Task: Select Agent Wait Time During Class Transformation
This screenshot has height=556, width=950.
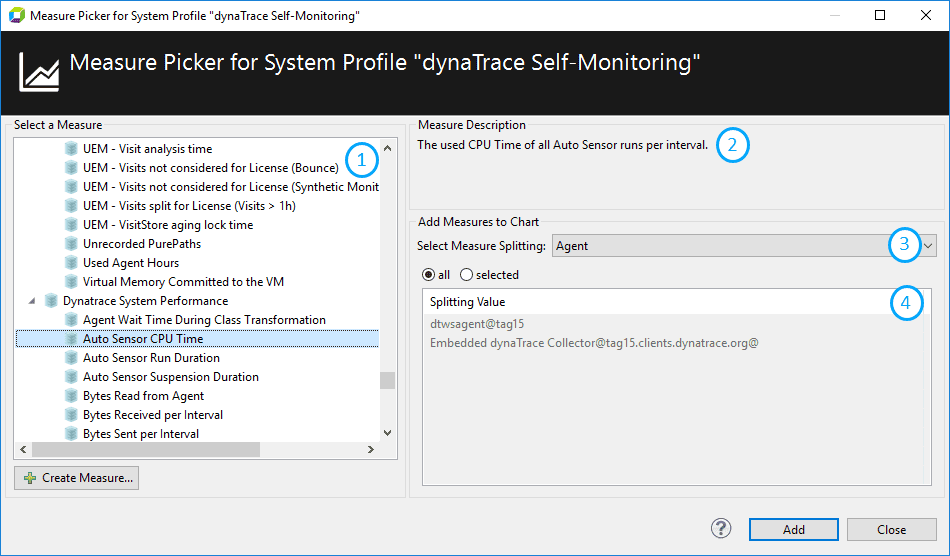Action: (204, 320)
